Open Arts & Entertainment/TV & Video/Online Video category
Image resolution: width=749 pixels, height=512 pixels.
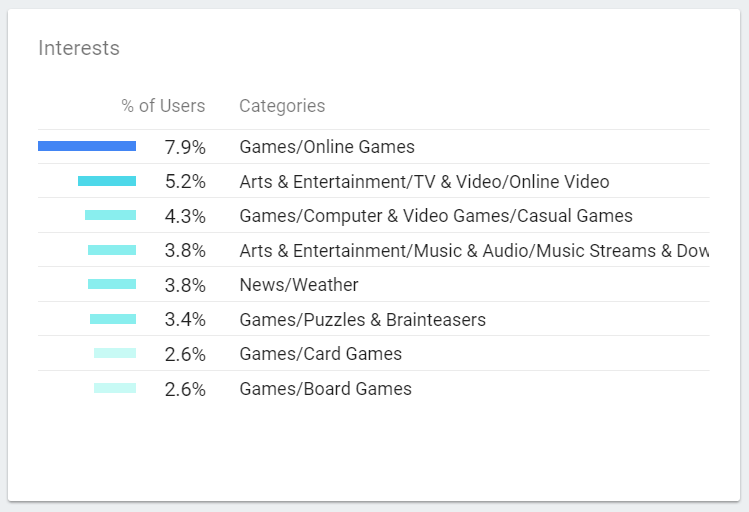point(424,182)
